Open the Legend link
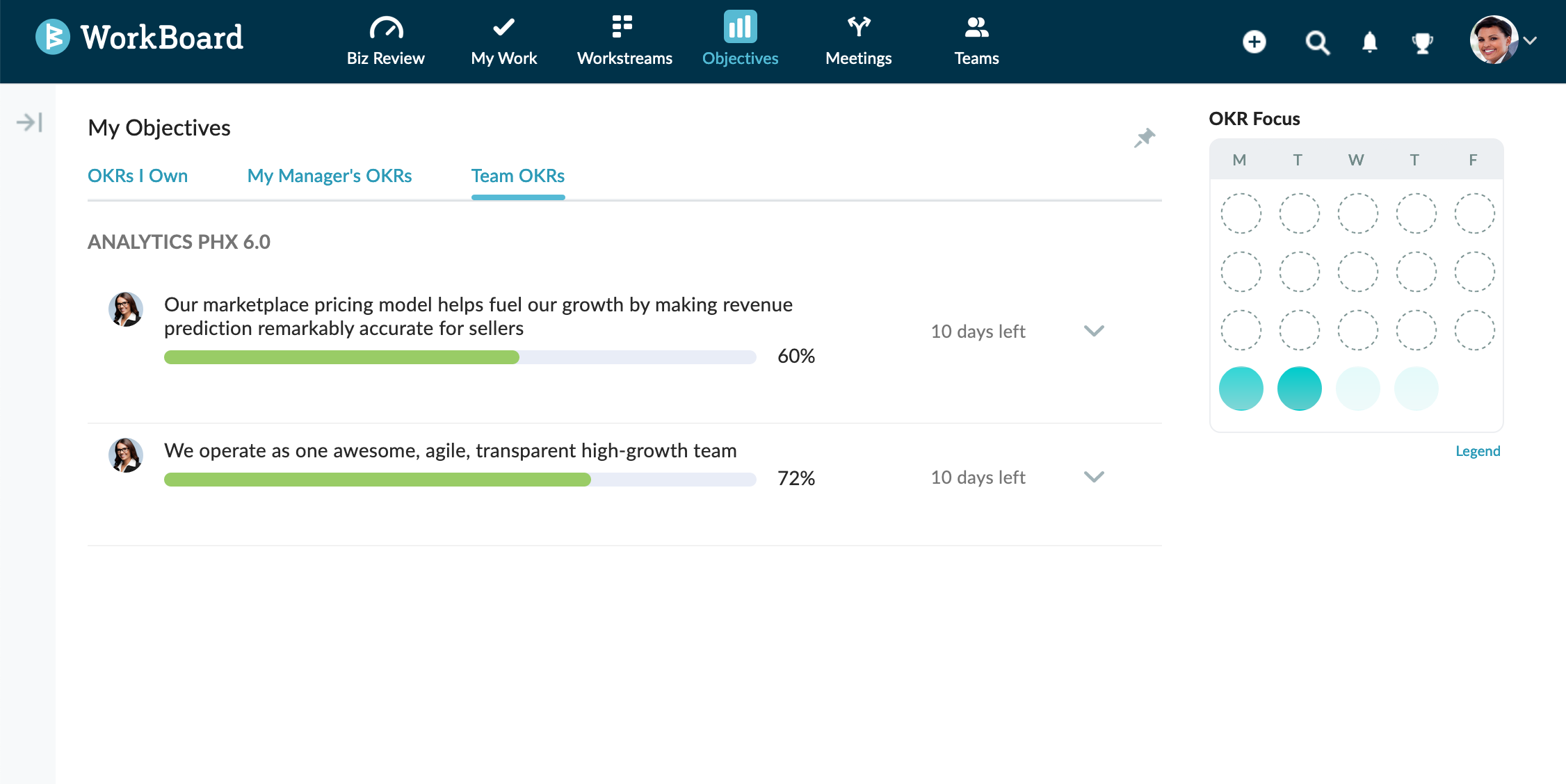1566x784 pixels. (1478, 451)
